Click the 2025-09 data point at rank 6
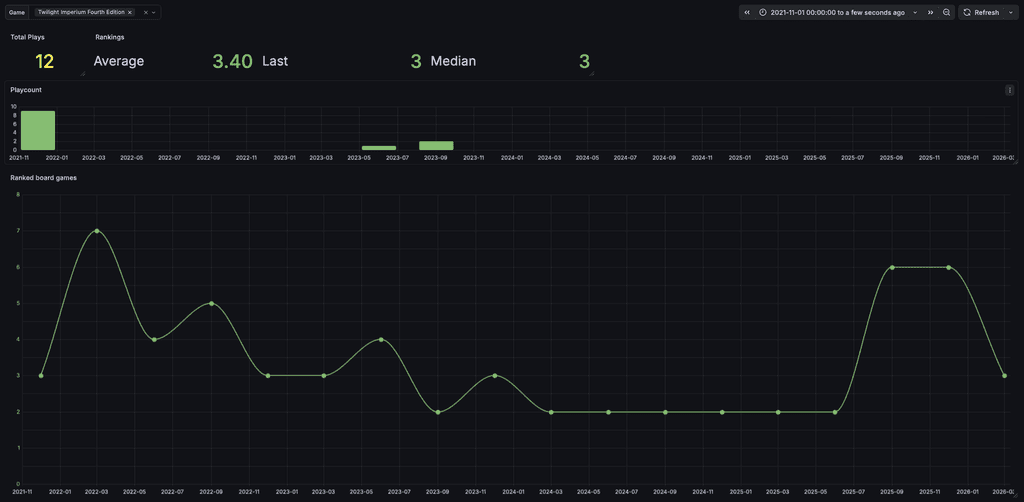Image resolution: width=1024 pixels, height=502 pixels. (891, 267)
